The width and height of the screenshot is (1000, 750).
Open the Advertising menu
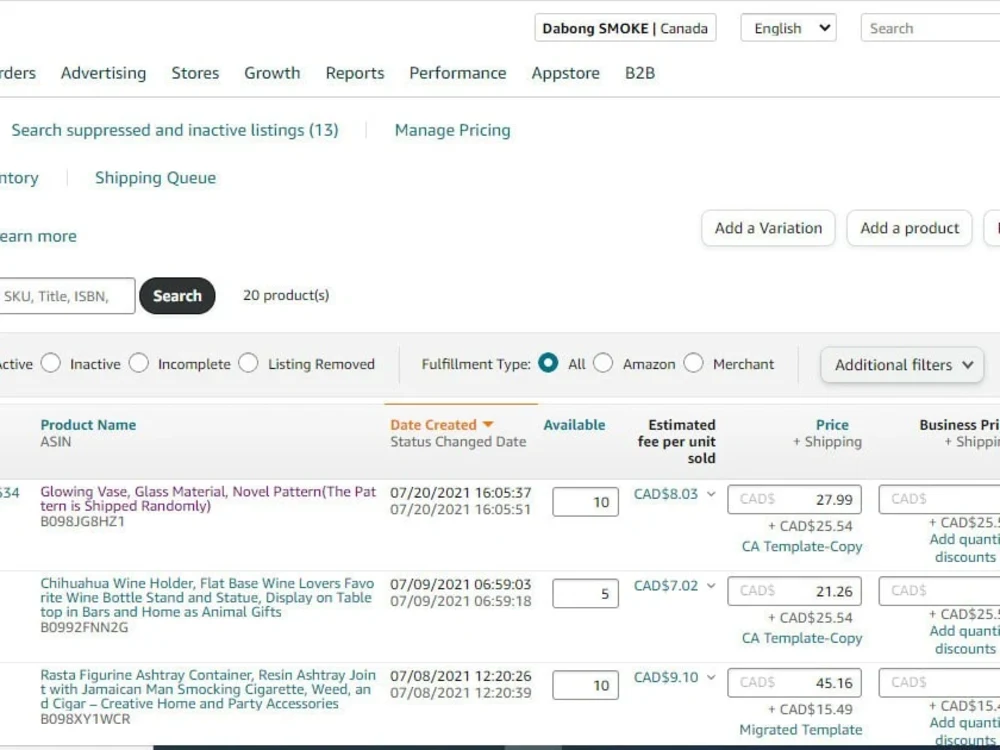[103, 72]
